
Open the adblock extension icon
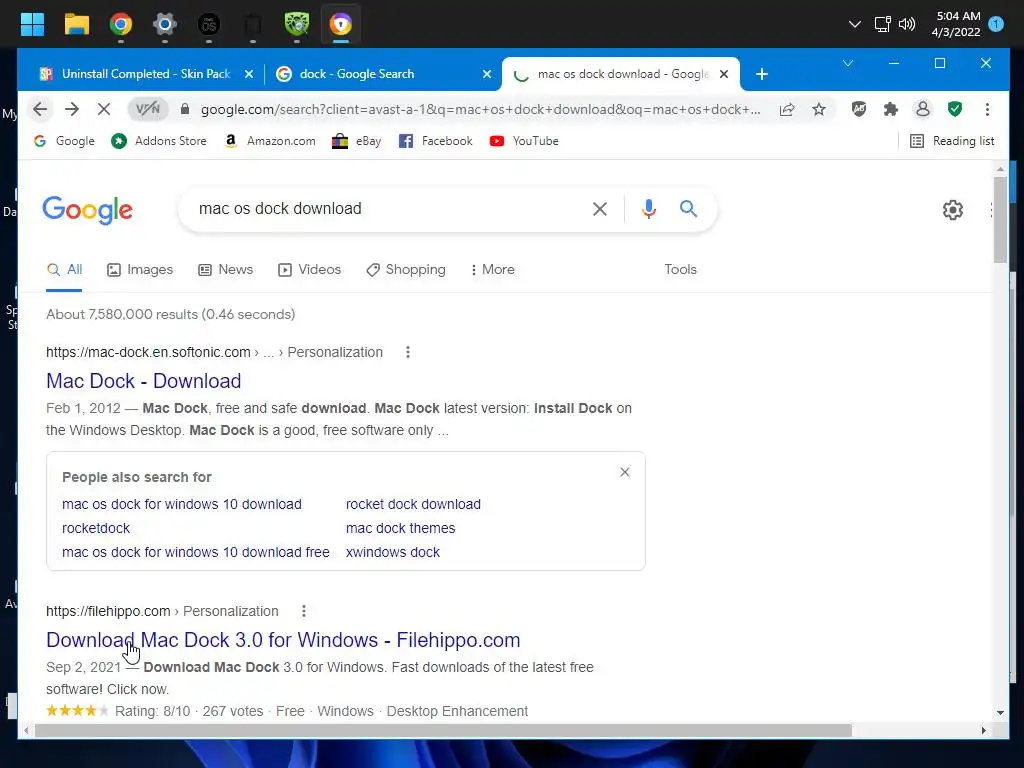[859, 109]
